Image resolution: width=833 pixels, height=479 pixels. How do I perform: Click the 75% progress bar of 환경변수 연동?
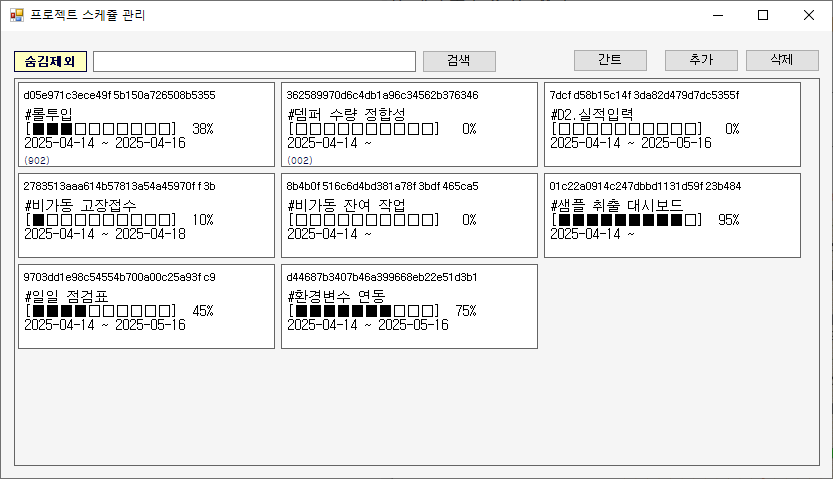coord(364,311)
